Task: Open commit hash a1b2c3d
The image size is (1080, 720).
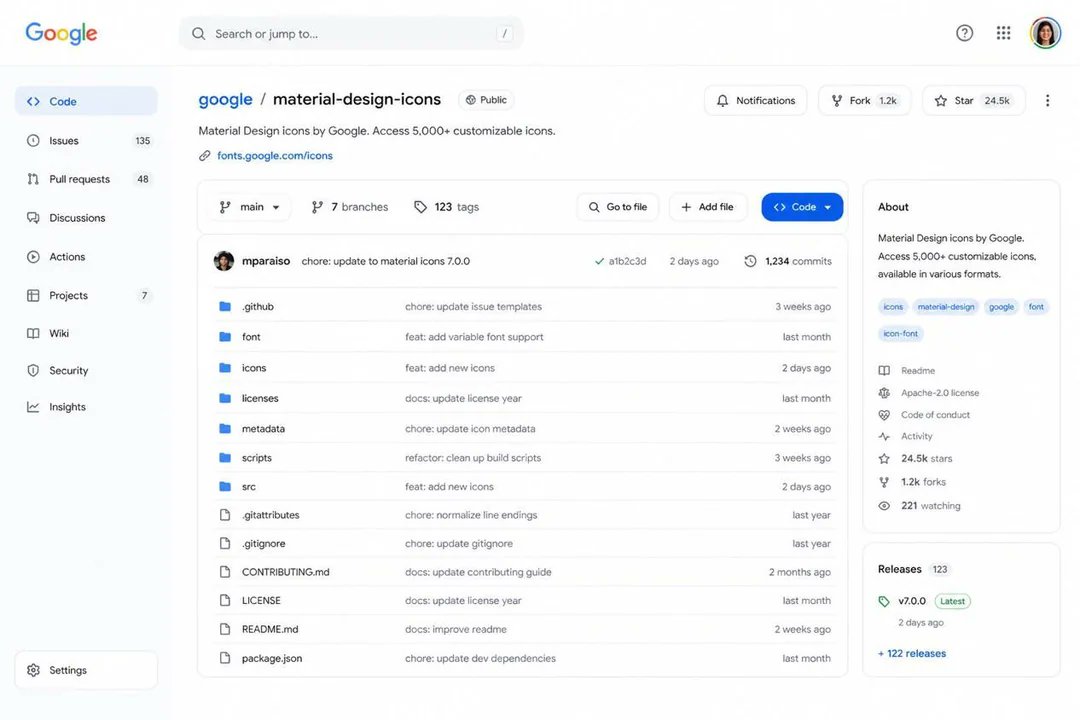Action: pyautogui.click(x=627, y=261)
